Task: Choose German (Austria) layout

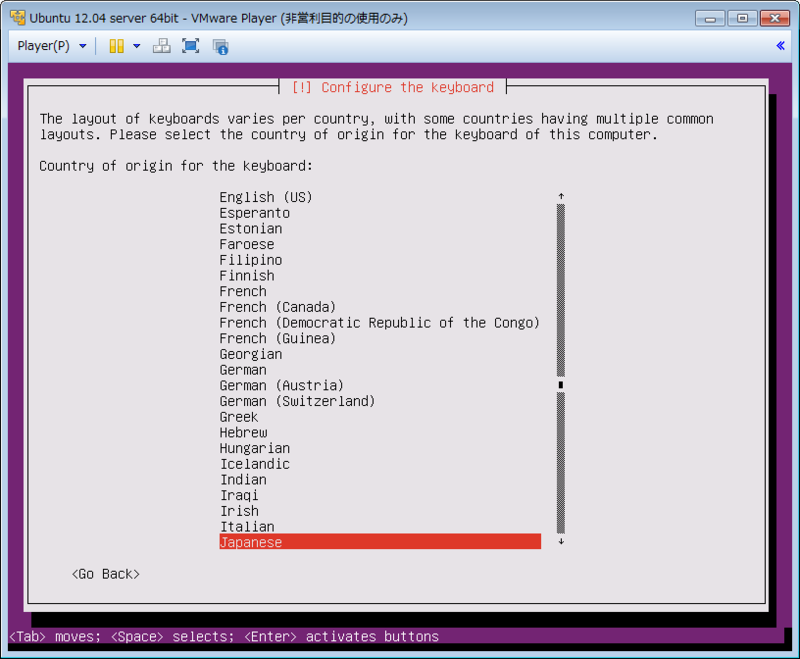Action: [x=282, y=386]
